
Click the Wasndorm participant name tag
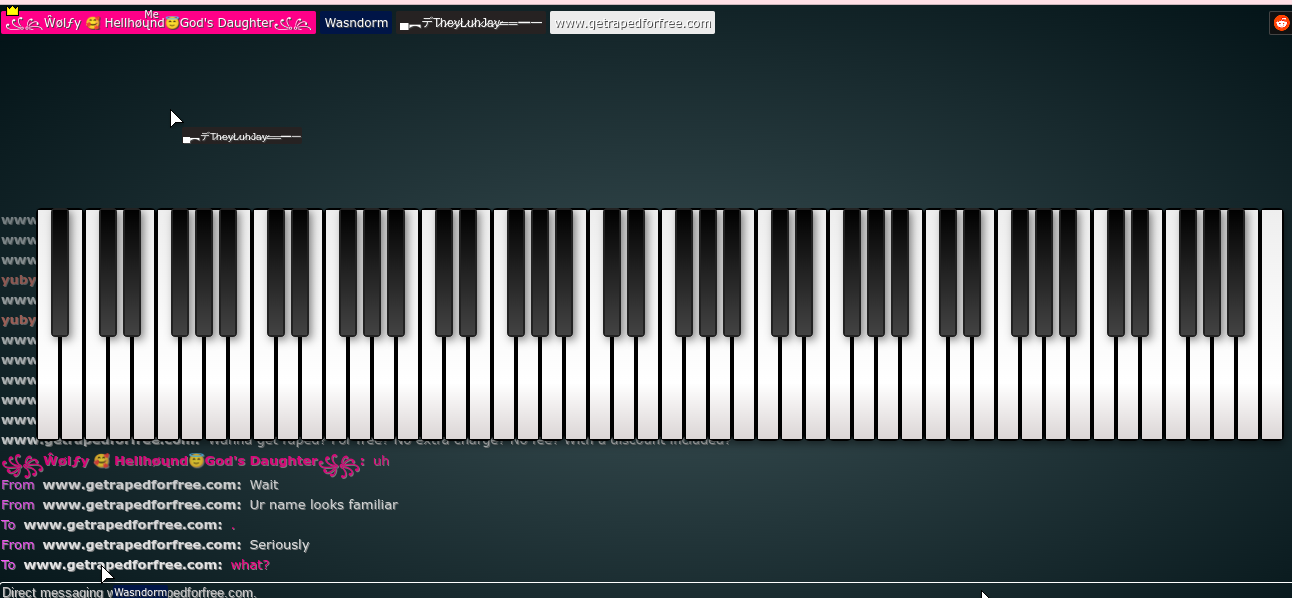356,23
